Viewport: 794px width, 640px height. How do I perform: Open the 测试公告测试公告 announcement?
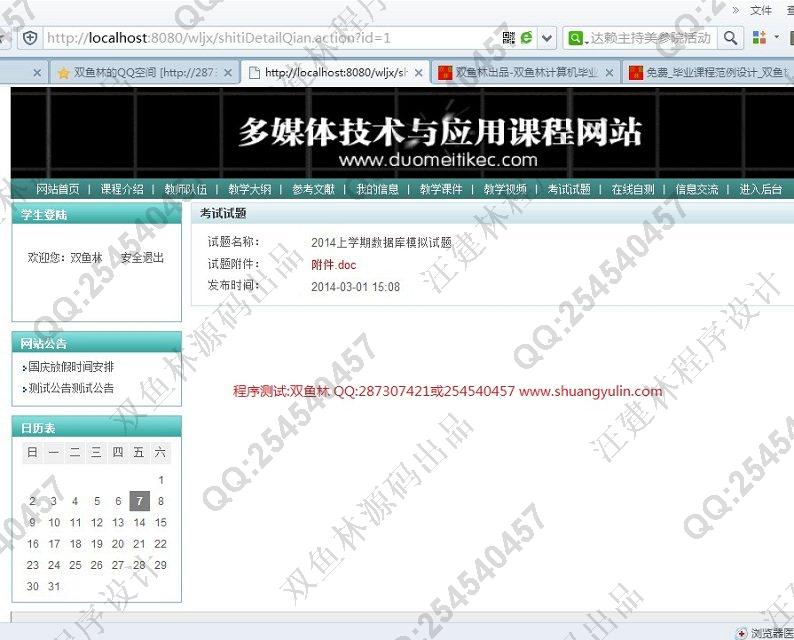click(x=71, y=388)
